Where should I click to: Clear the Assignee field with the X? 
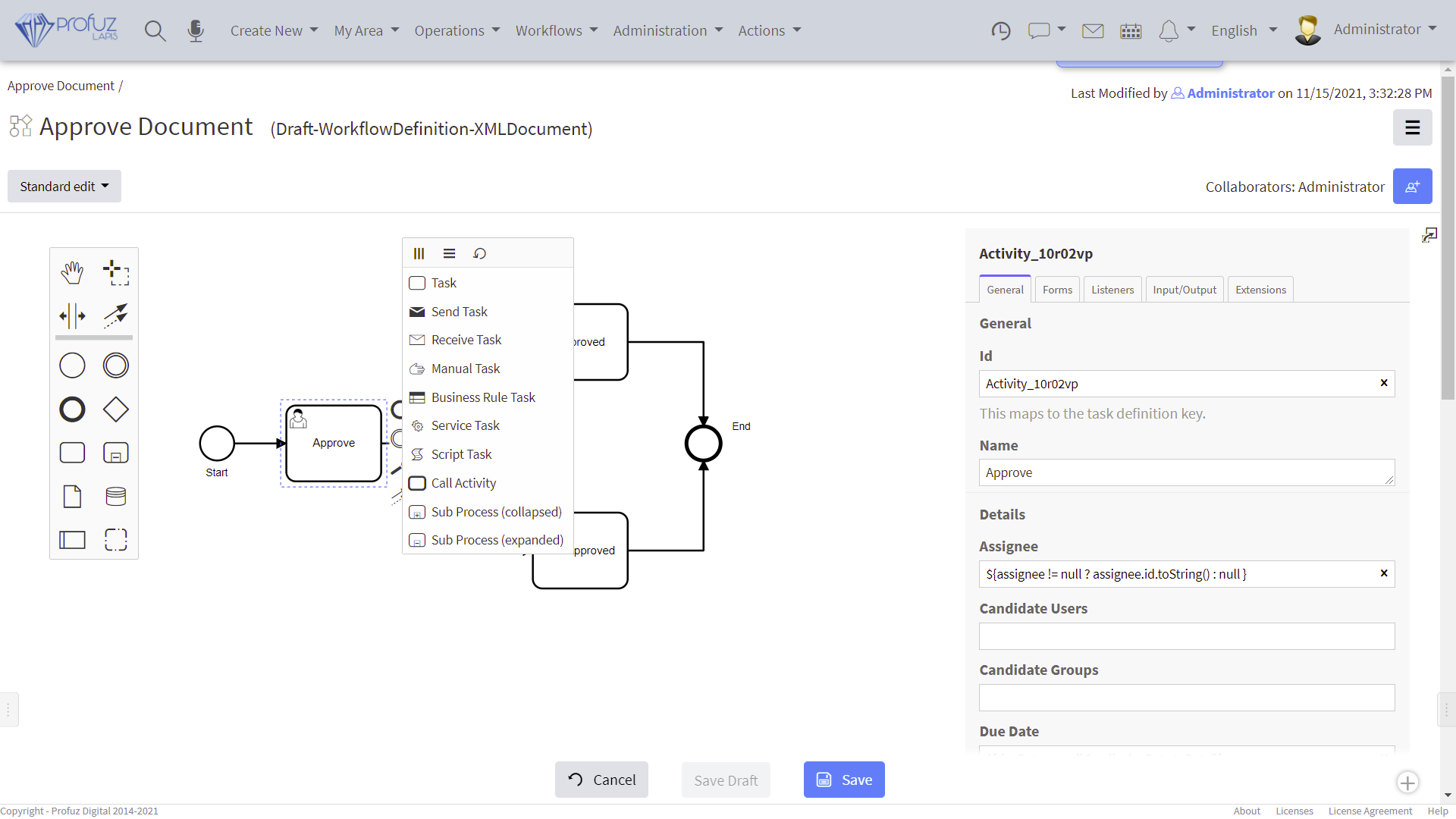[1383, 574]
